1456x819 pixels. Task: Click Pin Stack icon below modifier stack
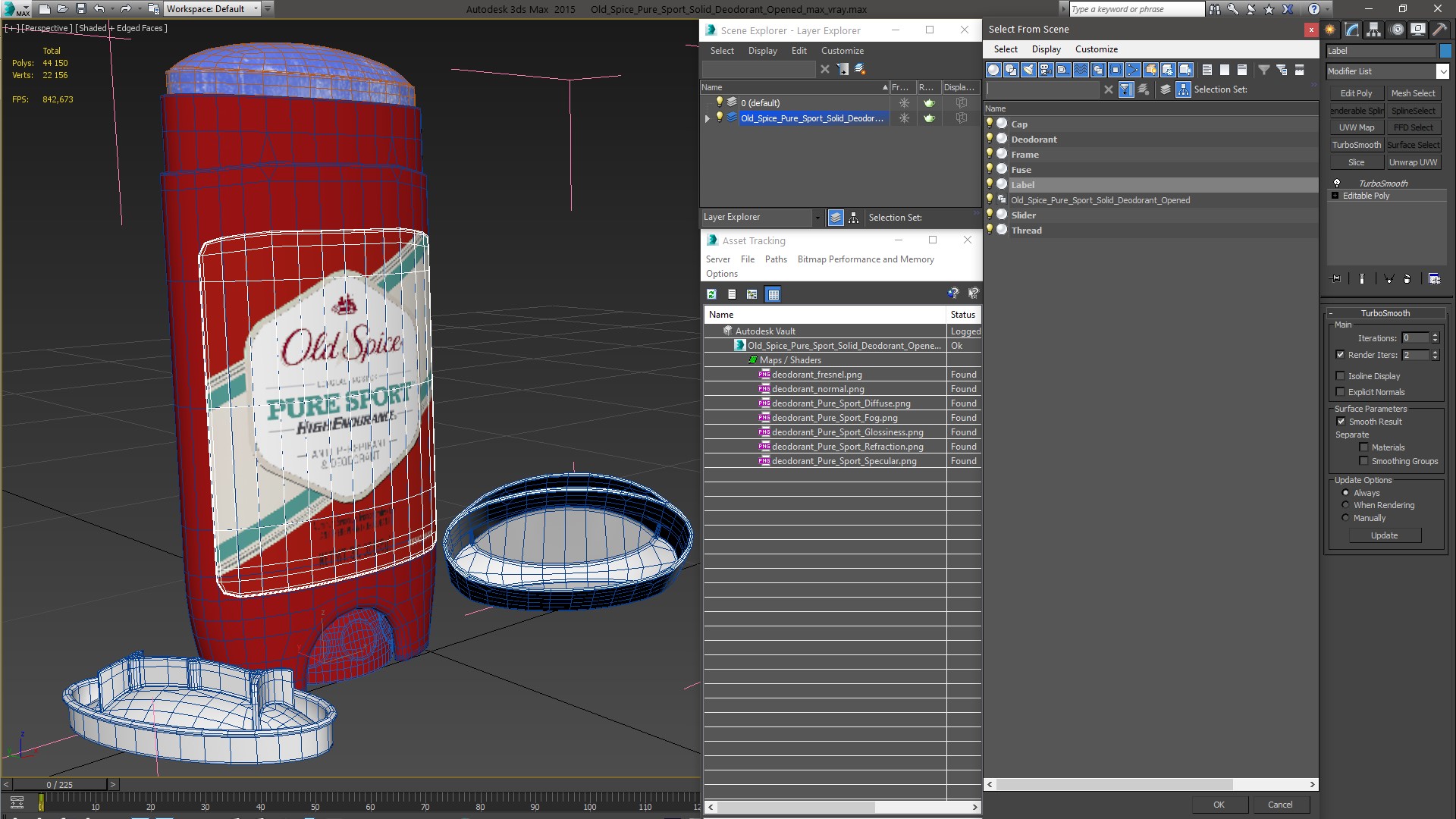coord(1336,279)
